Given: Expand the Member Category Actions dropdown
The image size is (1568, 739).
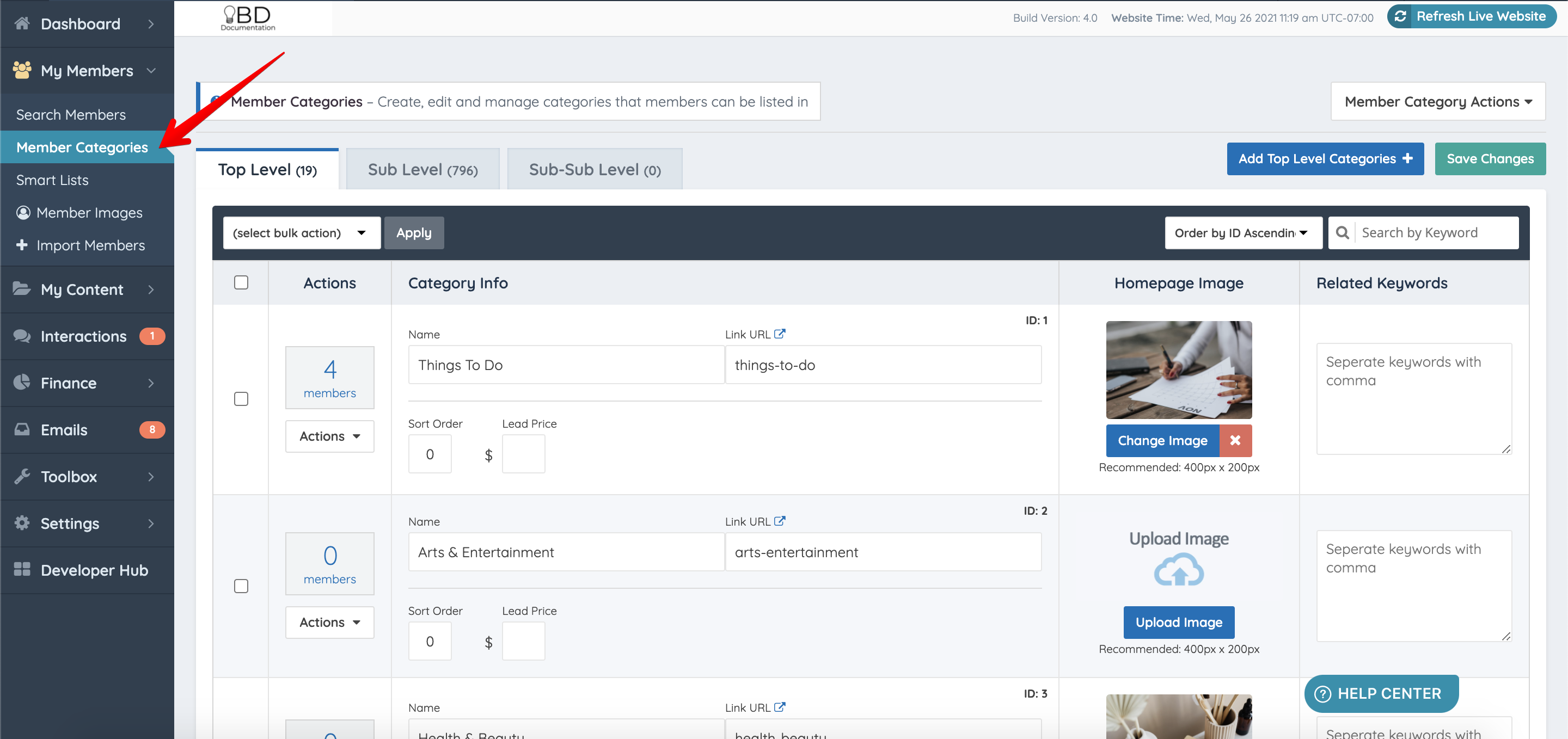Looking at the screenshot, I should point(1438,102).
